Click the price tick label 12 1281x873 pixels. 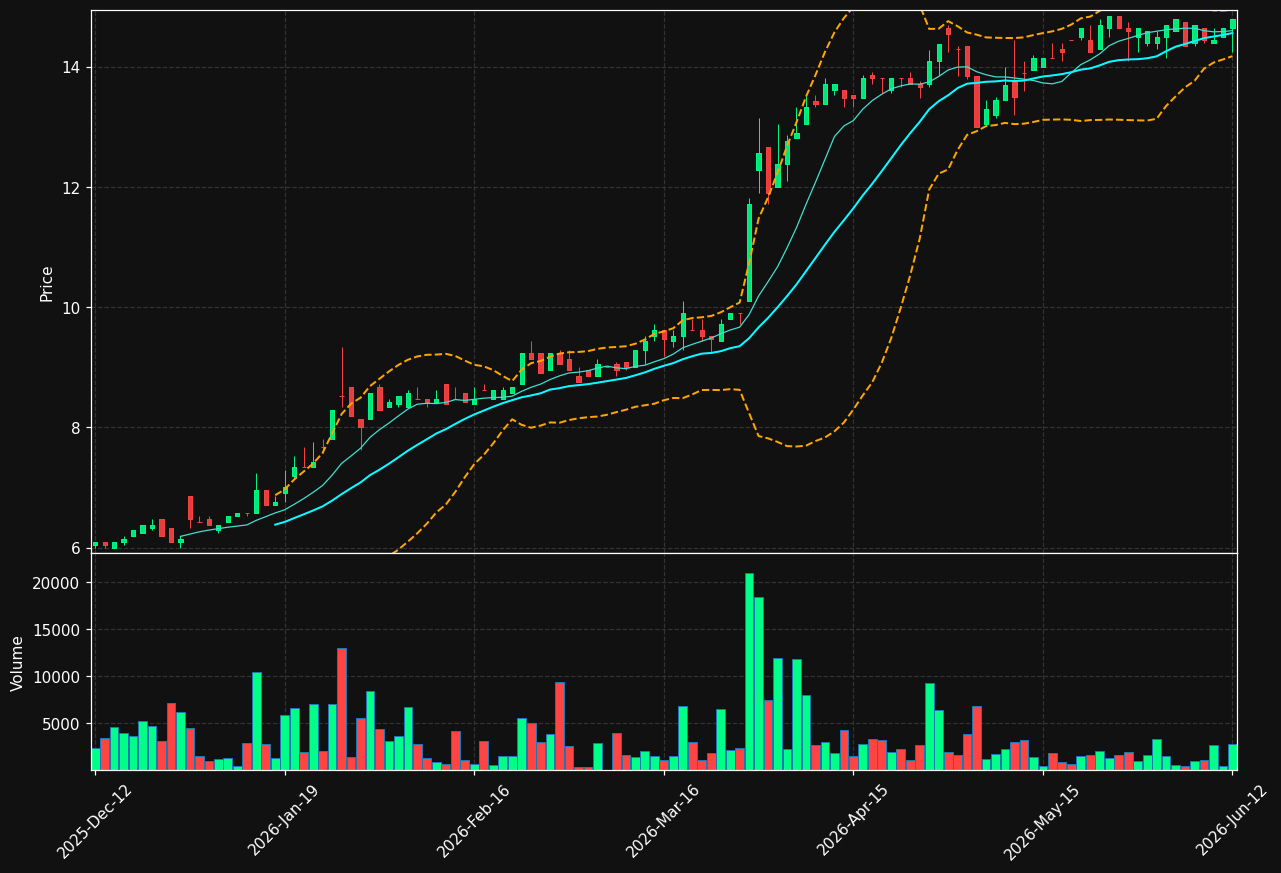72,188
